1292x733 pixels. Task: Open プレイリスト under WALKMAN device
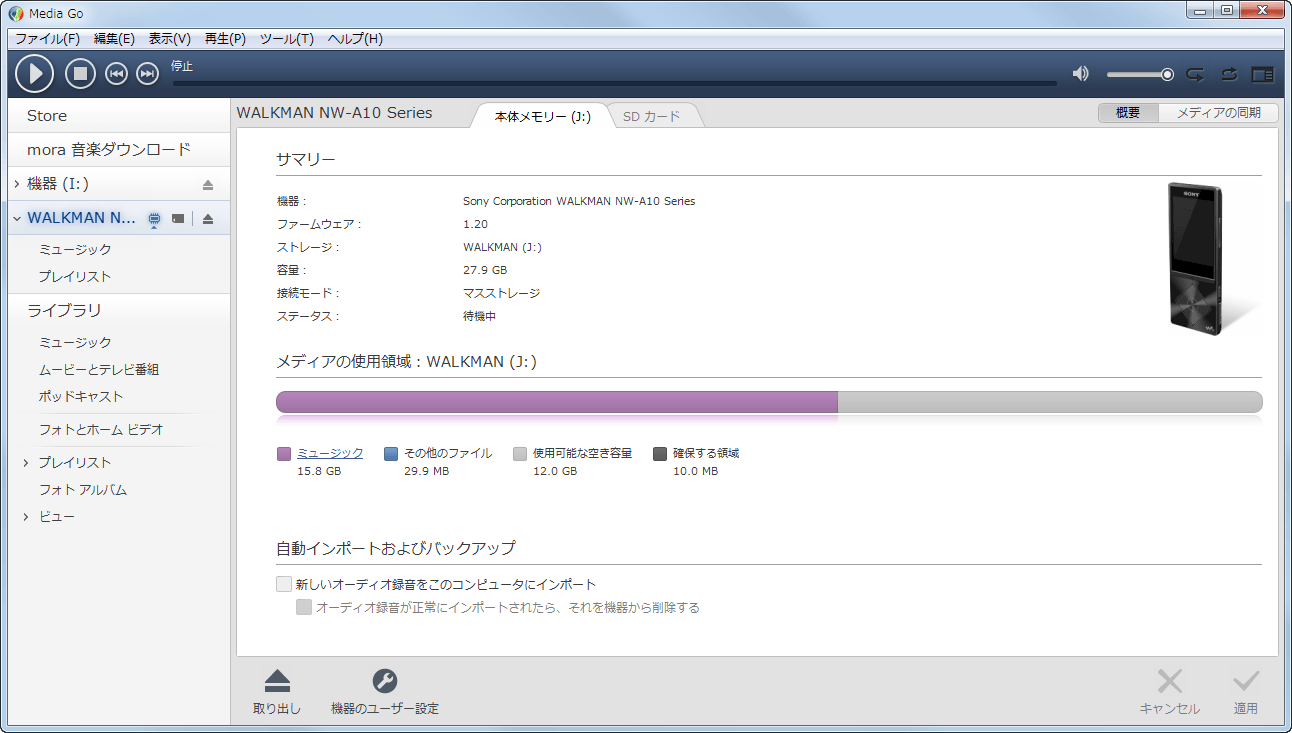(75, 276)
